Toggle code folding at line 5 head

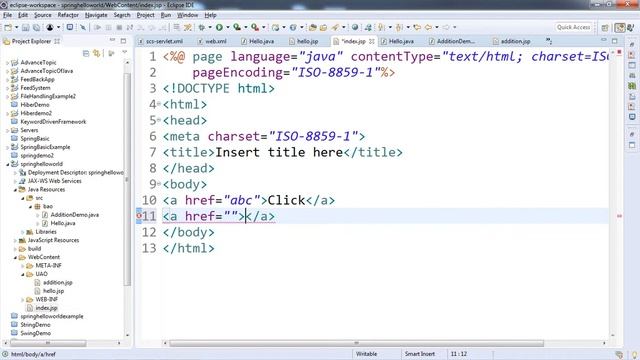pyautogui.click(x=159, y=120)
